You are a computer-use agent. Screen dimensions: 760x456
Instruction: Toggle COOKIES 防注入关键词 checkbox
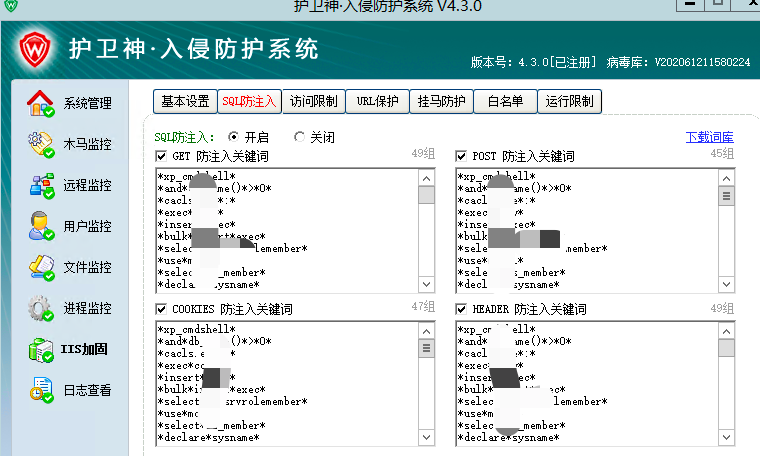tap(161, 309)
